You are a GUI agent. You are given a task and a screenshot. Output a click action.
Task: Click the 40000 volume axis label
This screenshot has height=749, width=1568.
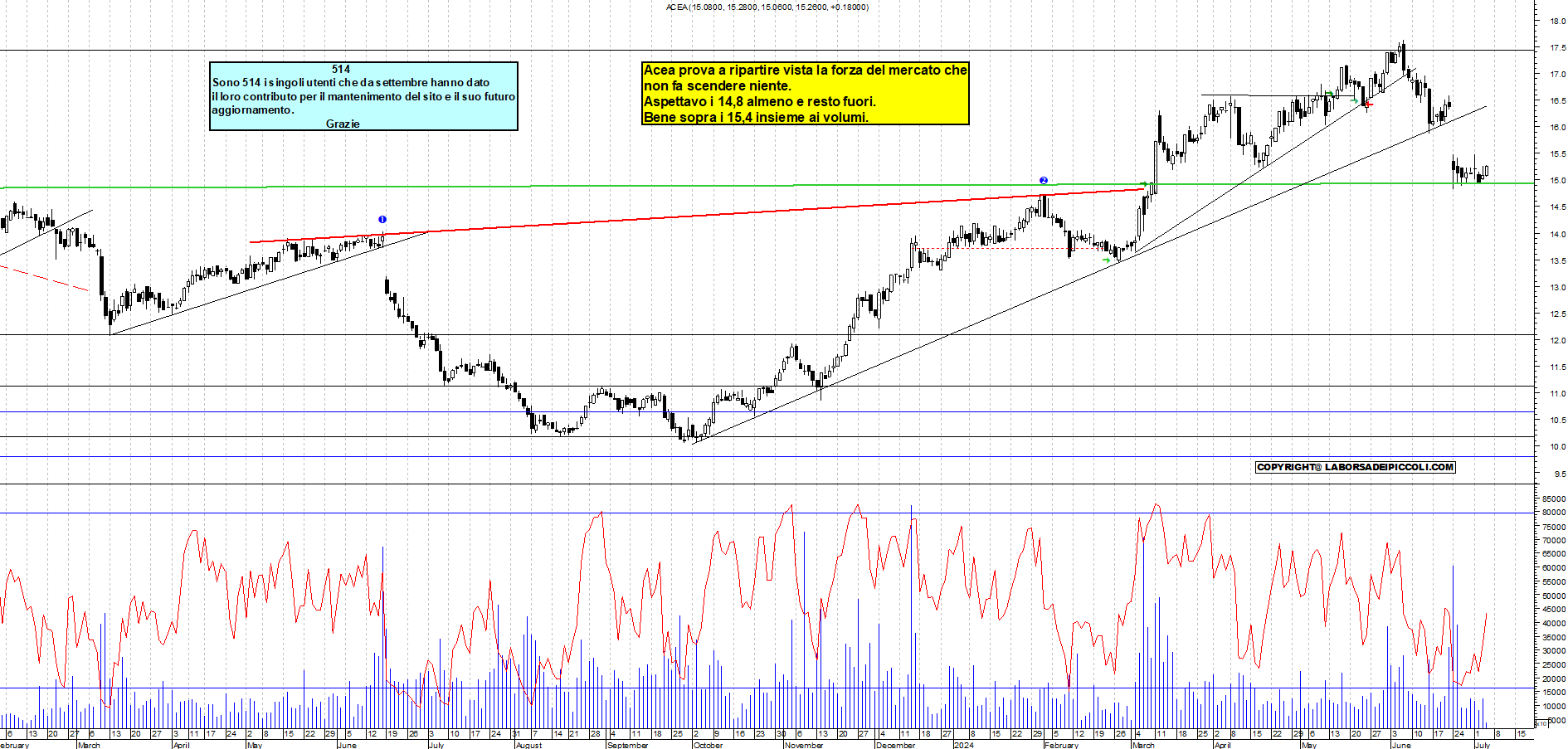click(1554, 624)
